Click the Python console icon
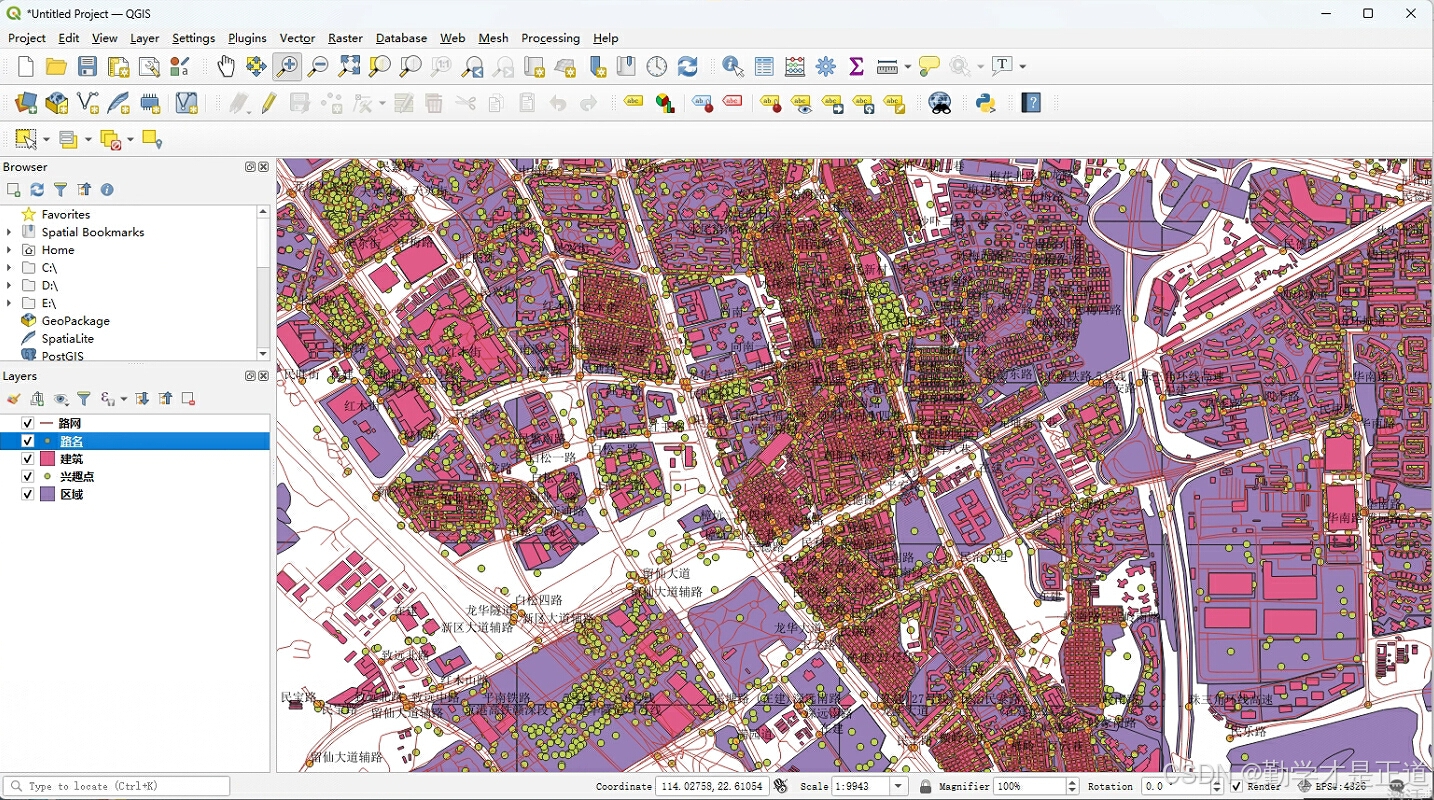The image size is (1434, 800). (x=986, y=102)
